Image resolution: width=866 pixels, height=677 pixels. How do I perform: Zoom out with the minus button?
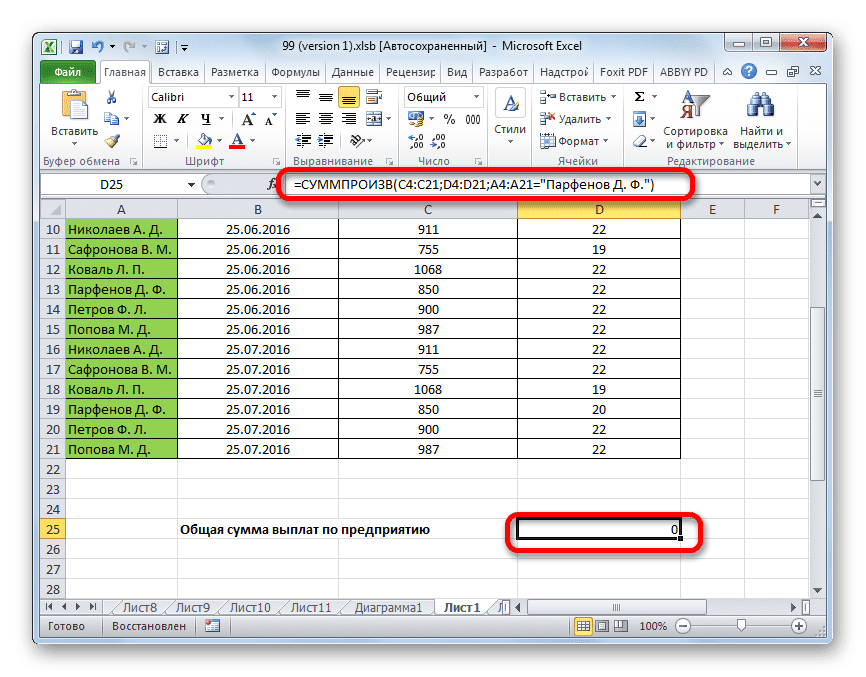coord(683,626)
